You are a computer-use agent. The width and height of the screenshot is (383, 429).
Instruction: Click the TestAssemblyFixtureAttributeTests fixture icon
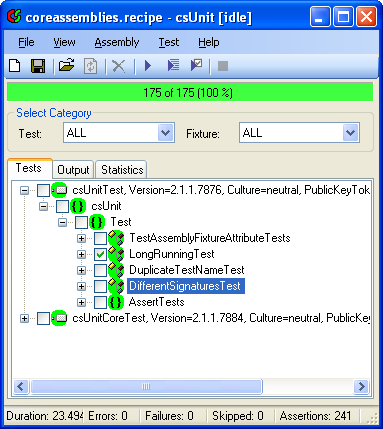(x=116, y=238)
